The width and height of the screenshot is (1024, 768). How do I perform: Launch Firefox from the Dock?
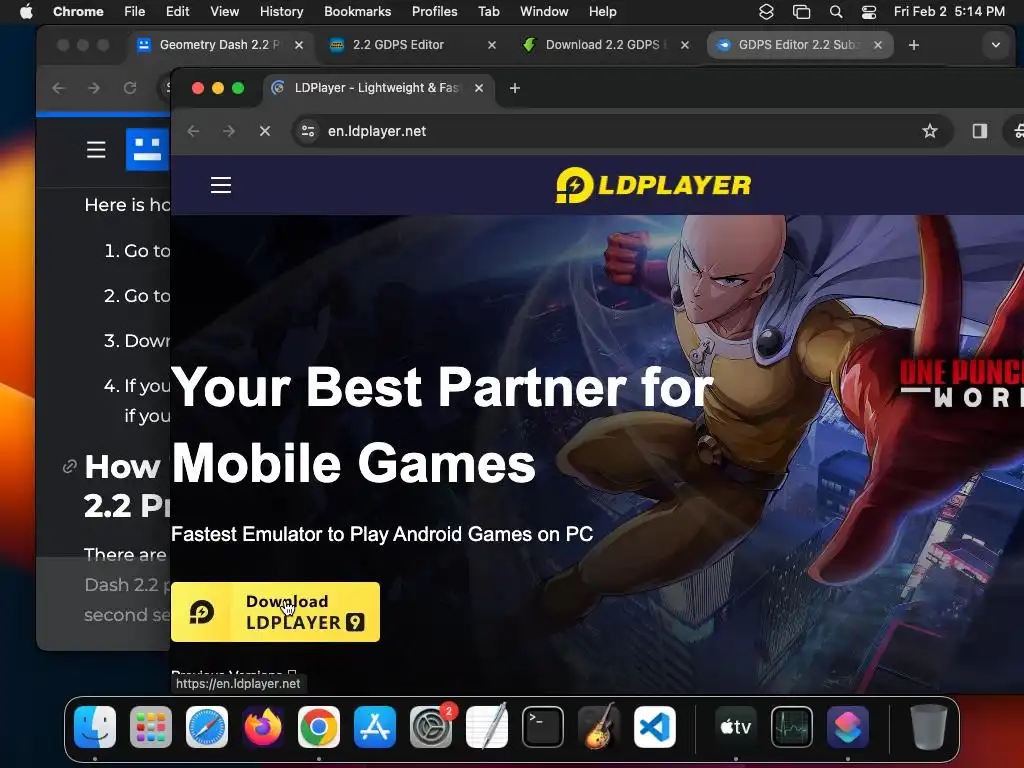click(x=263, y=727)
